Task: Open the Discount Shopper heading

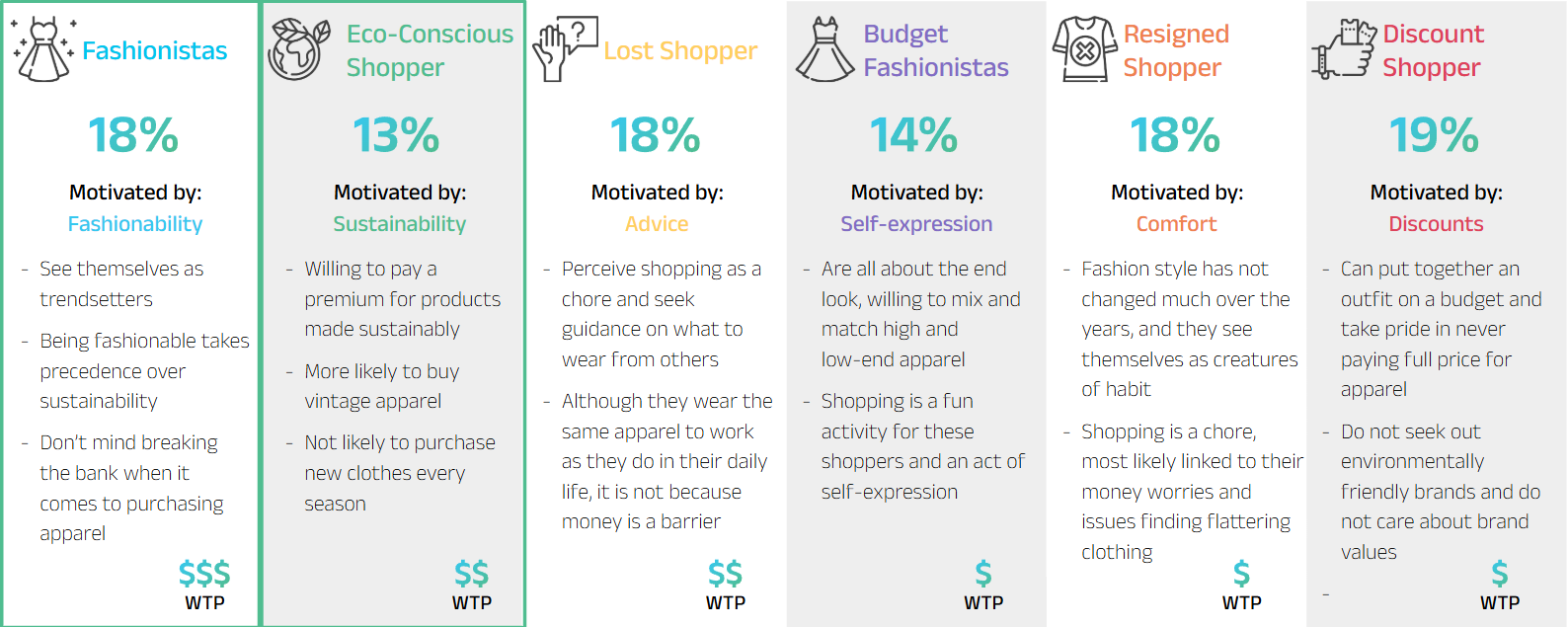Action: pyautogui.click(x=1433, y=50)
